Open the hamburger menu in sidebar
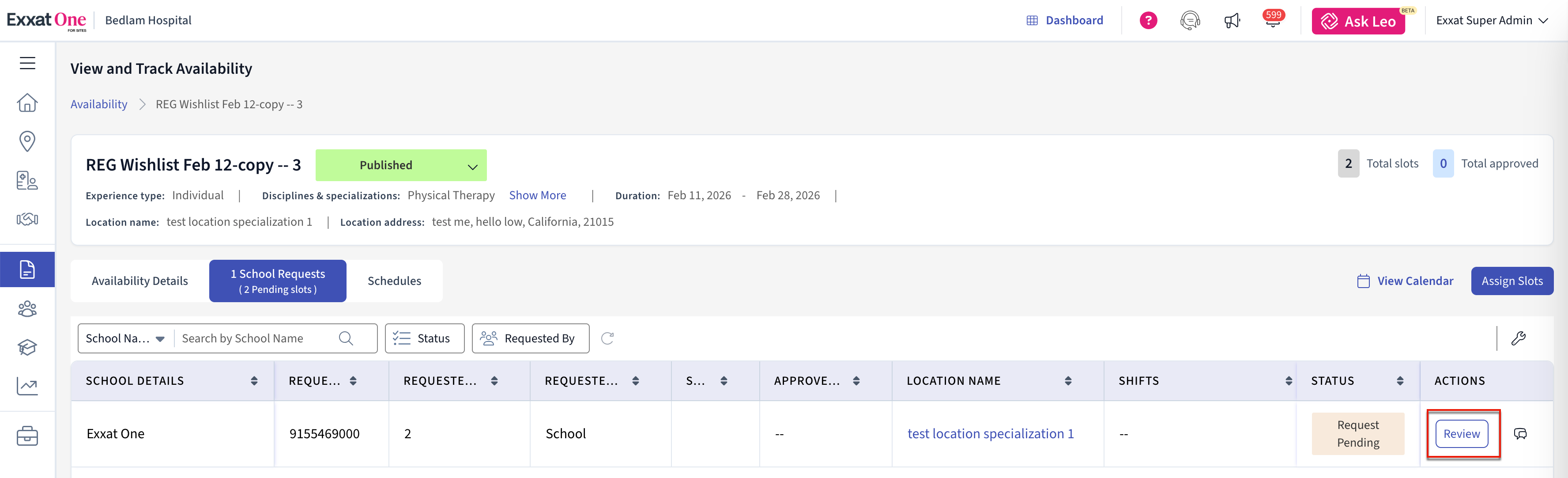Screen dimensions: 1568x478 [x=27, y=63]
